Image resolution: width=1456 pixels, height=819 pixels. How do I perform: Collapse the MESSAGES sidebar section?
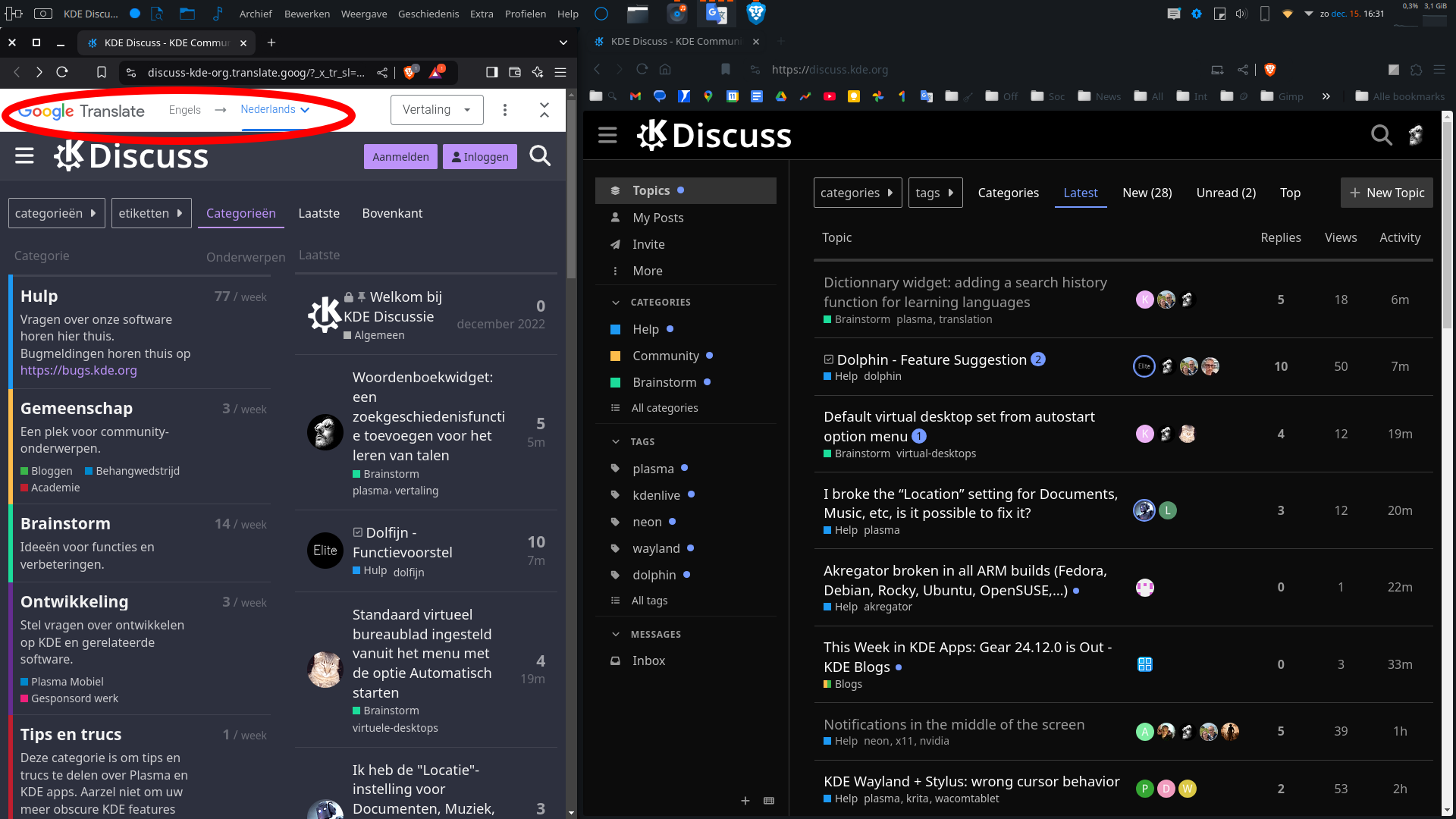pos(616,634)
